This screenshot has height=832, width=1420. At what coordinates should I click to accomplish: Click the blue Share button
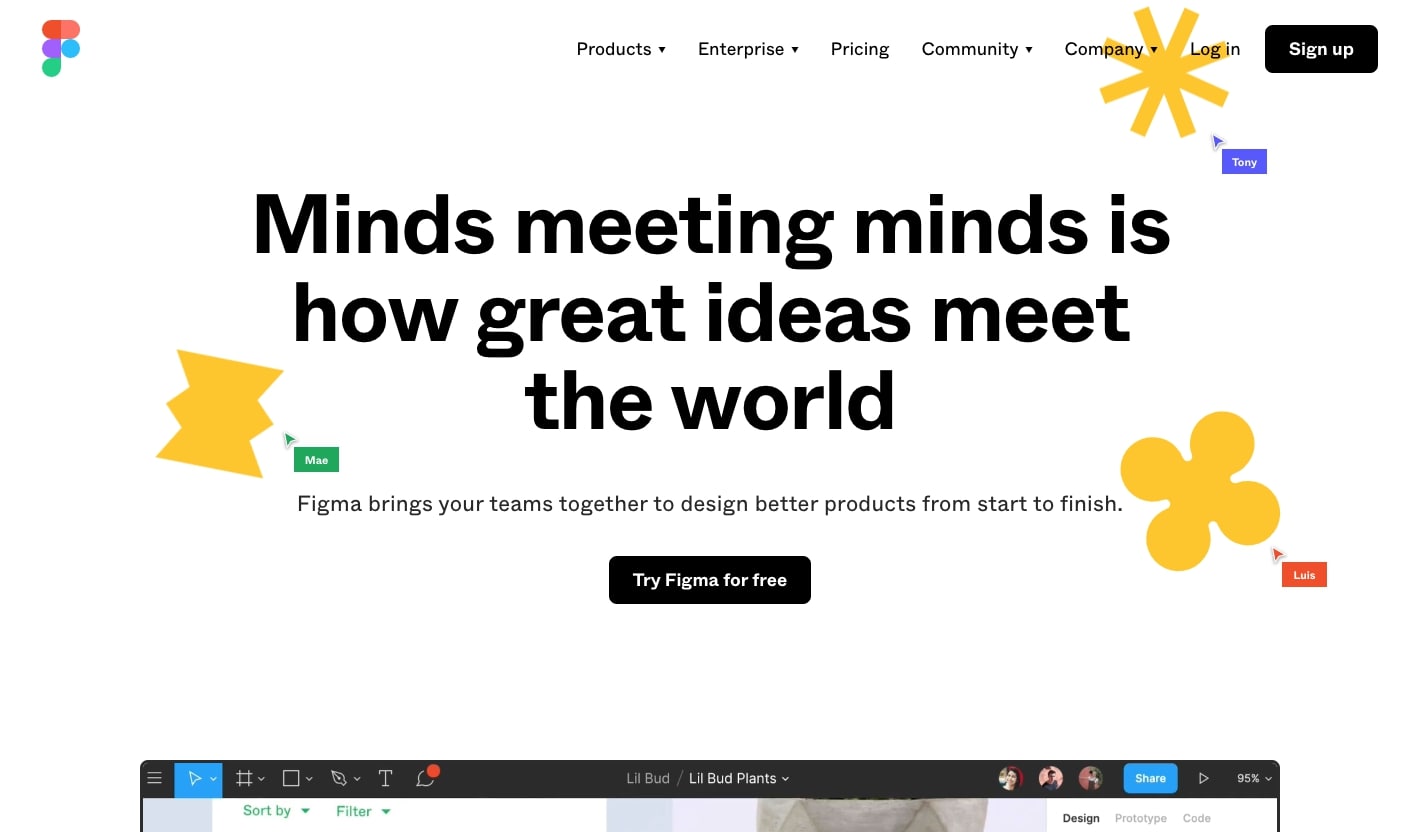click(1150, 778)
